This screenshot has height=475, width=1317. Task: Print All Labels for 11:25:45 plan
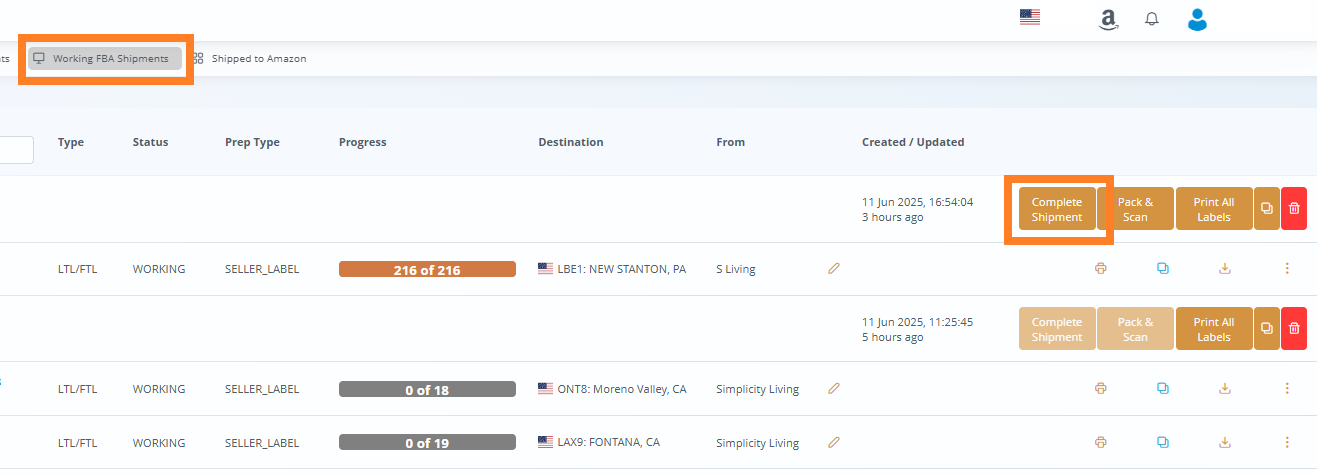[x=1213, y=329]
